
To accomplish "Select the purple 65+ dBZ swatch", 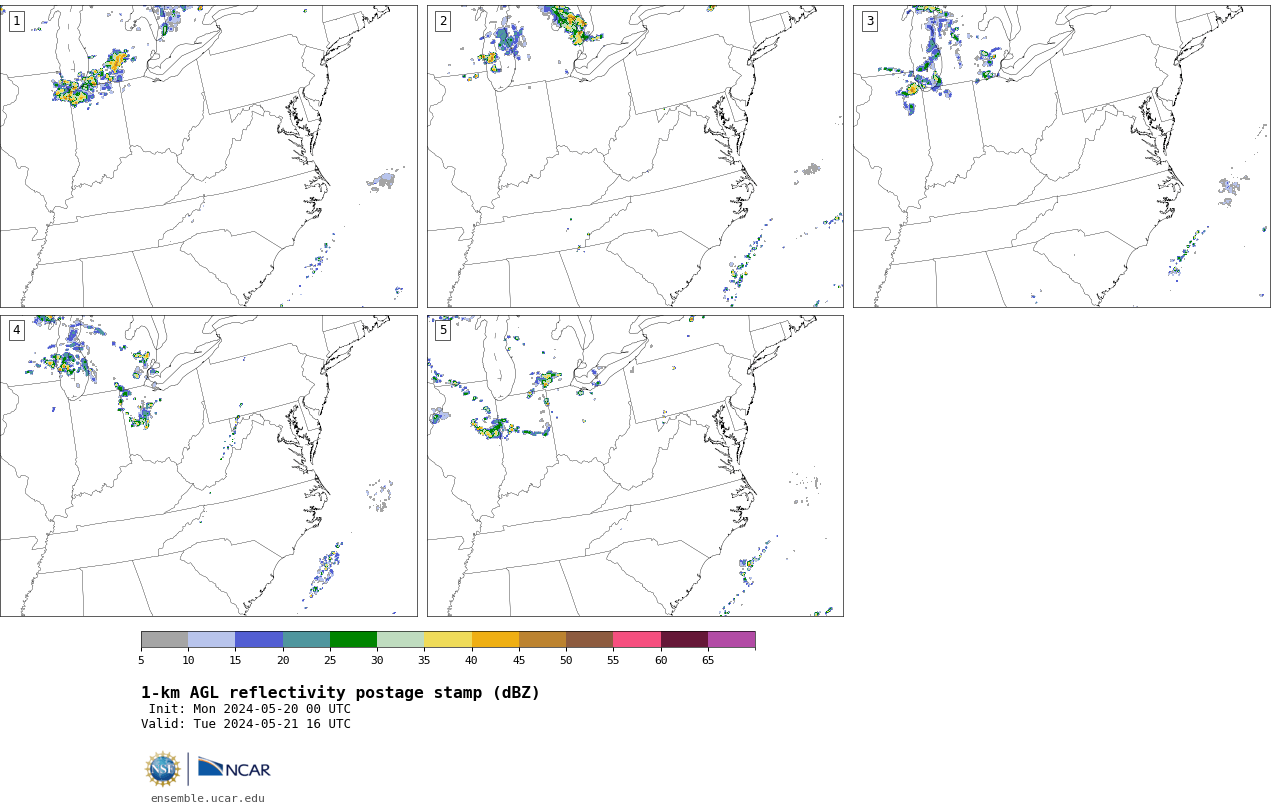I will [x=731, y=640].
